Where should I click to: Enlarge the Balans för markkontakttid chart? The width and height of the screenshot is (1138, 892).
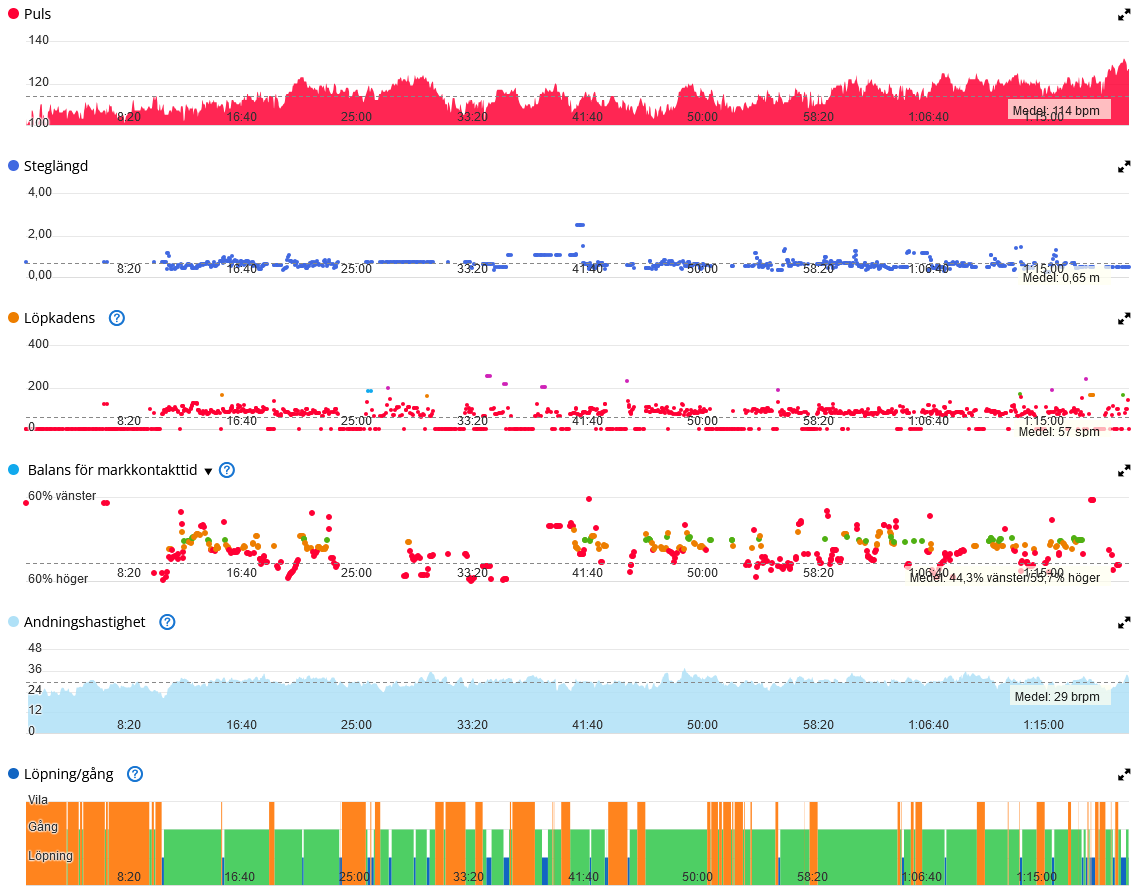click(x=1123, y=471)
